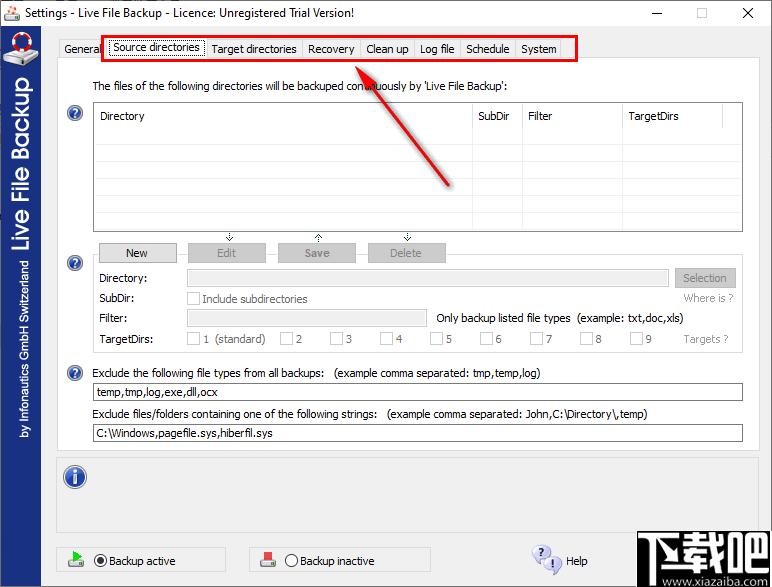The height and width of the screenshot is (587, 772).
Task: Click the green Backup active icon
Action: tap(76, 559)
